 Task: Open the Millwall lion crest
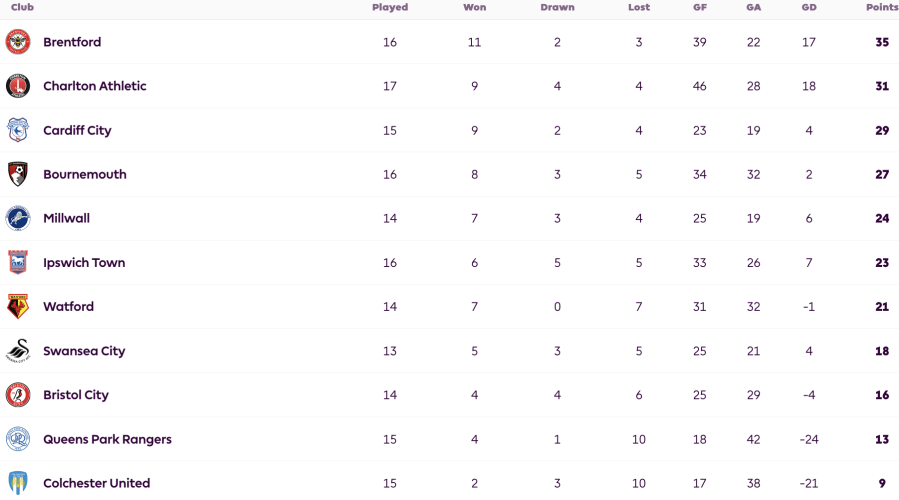[x=18, y=218]
